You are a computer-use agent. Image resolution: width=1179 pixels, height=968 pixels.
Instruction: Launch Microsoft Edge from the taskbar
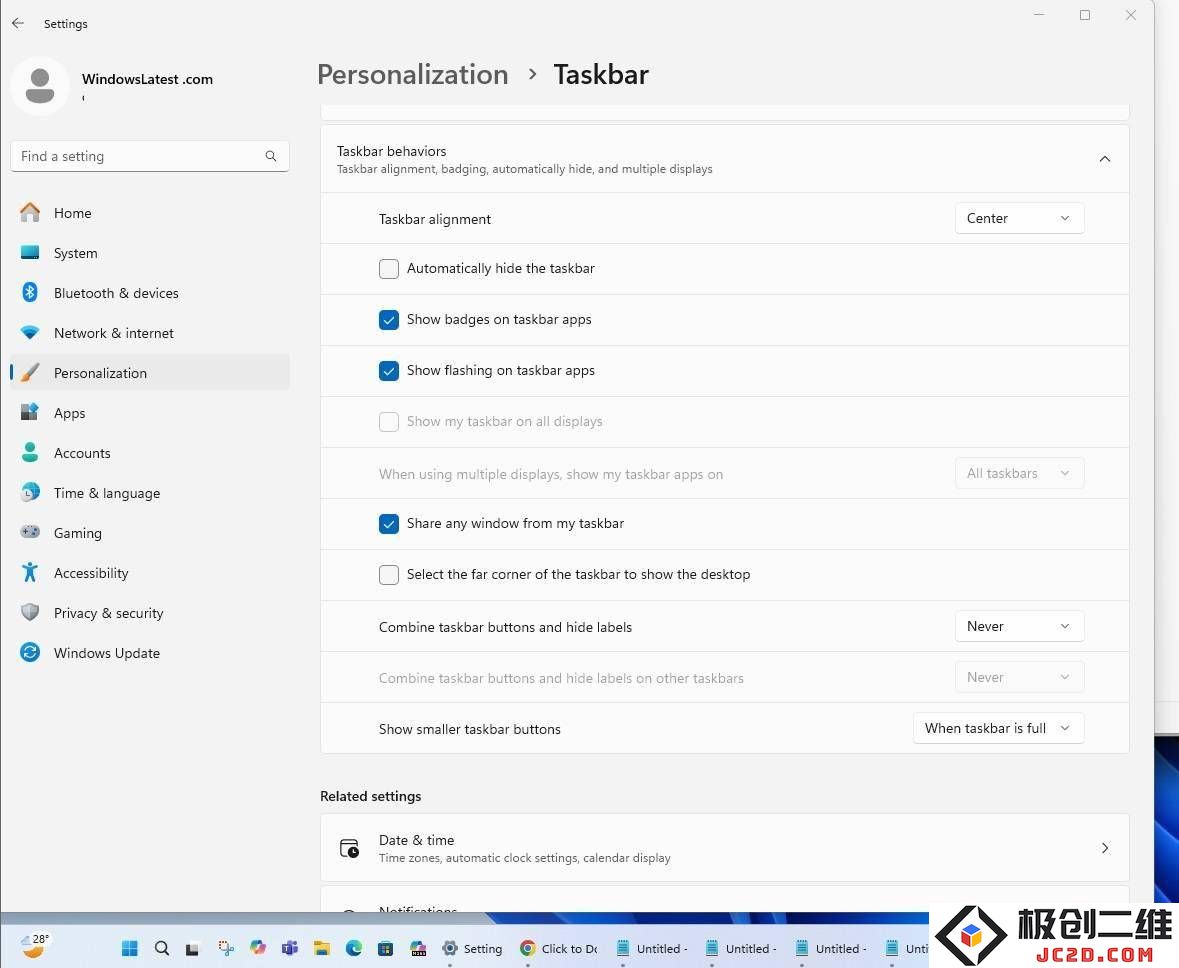[x=353, y=948]
